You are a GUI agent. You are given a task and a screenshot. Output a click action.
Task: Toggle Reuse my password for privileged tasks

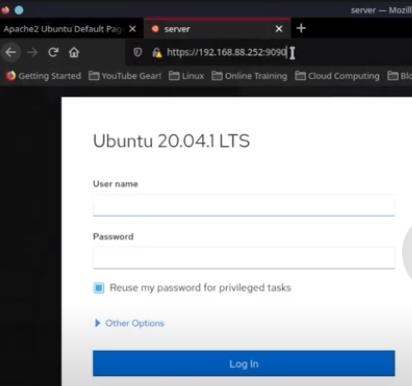pyautogui.click(x=99, y=288)
